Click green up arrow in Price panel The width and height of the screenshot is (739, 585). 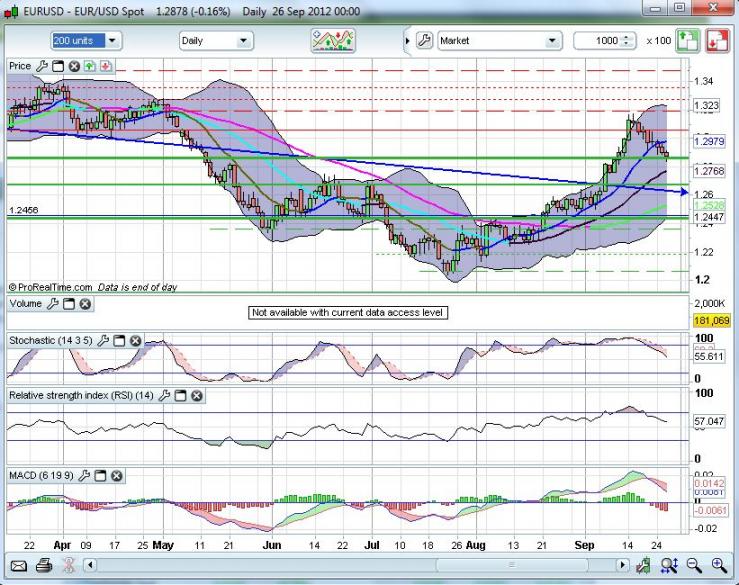[90, 66]
